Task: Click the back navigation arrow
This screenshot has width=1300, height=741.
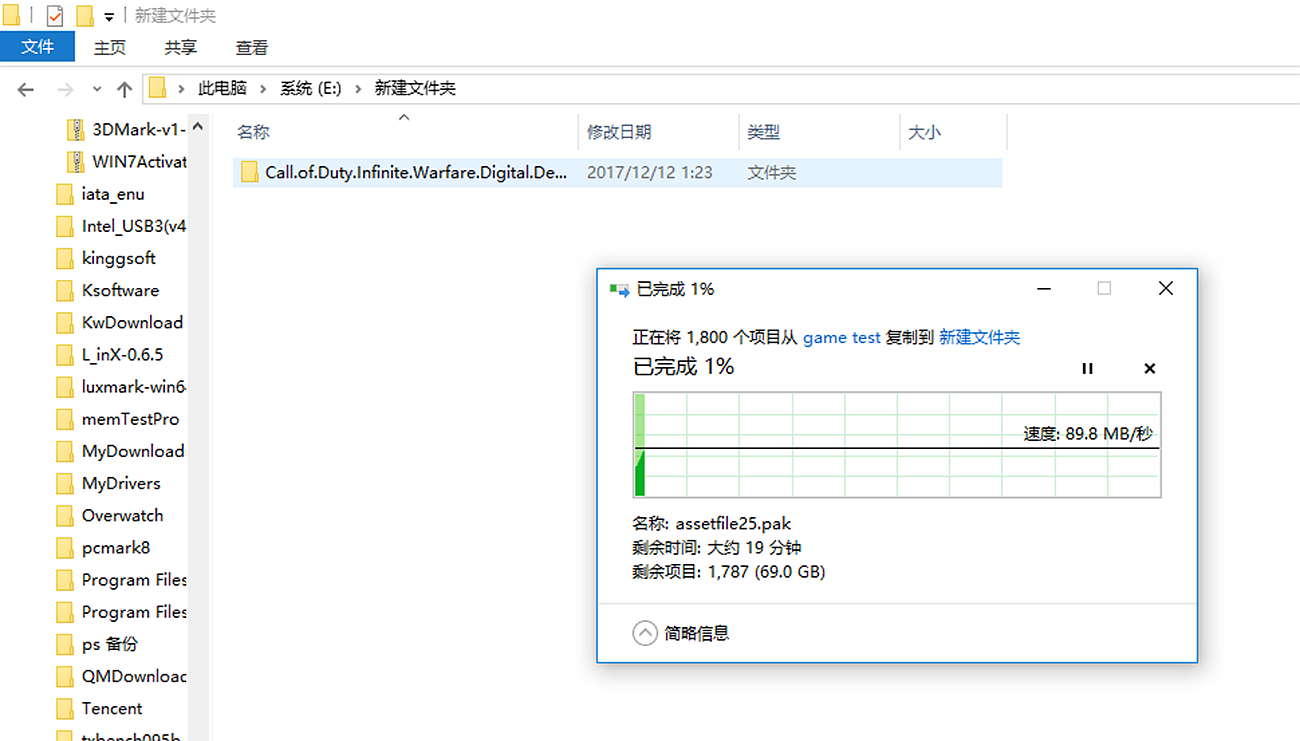Action: coord(26,89)
